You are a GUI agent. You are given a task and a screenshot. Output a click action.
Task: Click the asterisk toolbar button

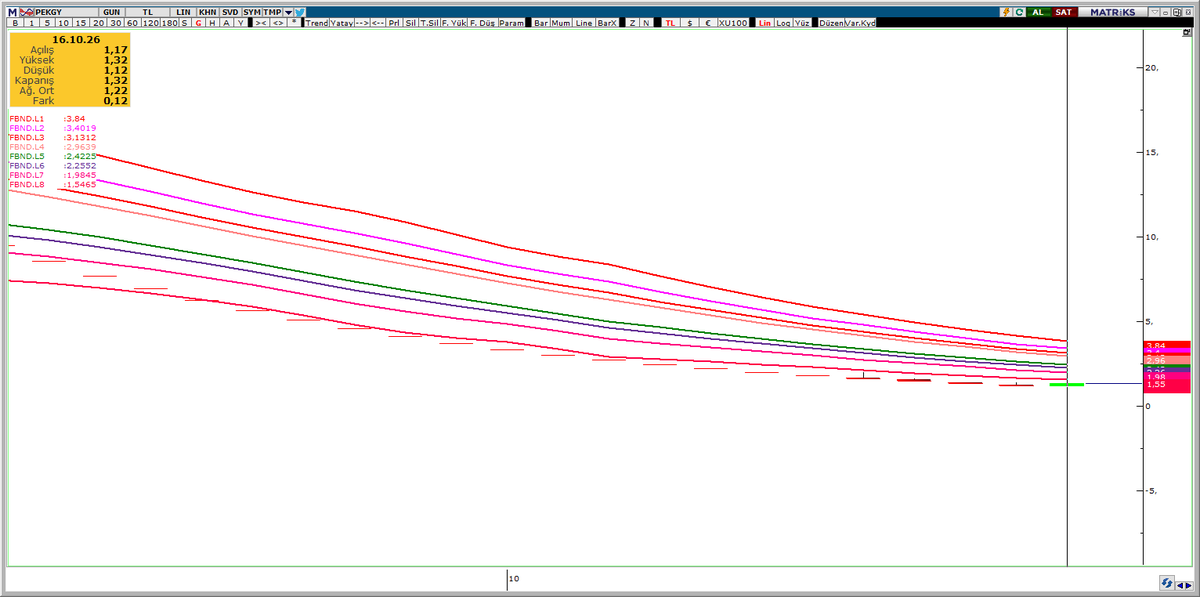[294, 22]
